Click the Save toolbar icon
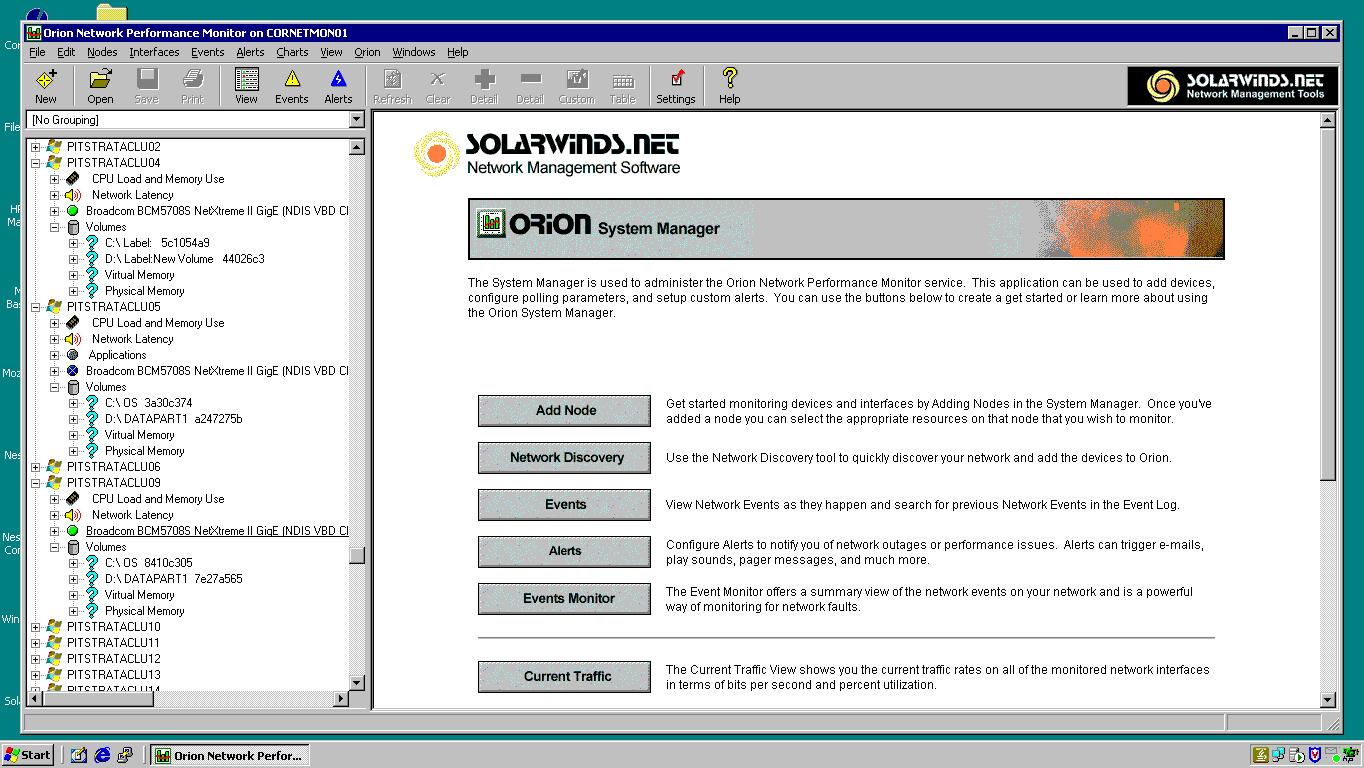1364x768 pixels. (146, 86)
